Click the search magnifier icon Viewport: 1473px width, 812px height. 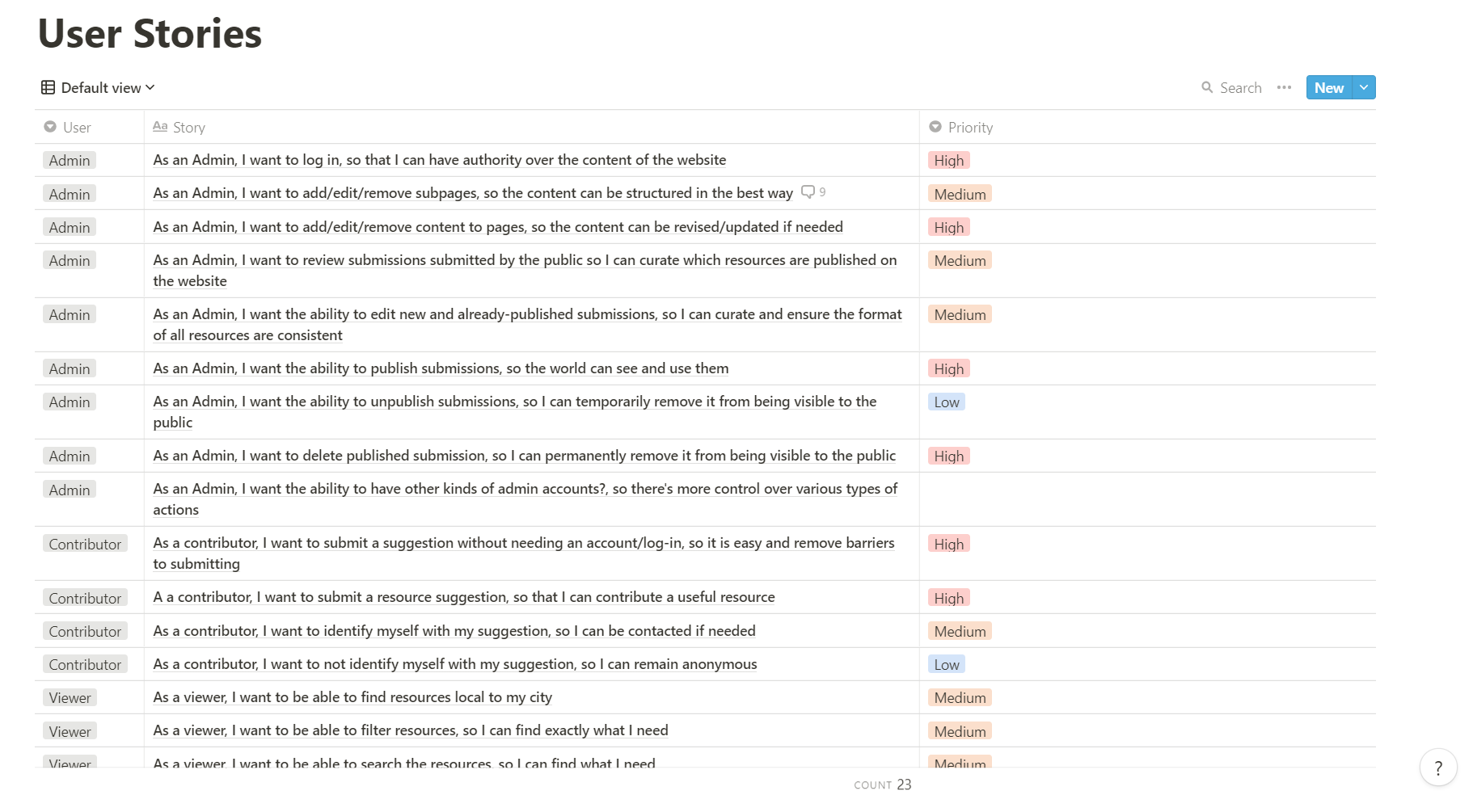point(1206,87)
